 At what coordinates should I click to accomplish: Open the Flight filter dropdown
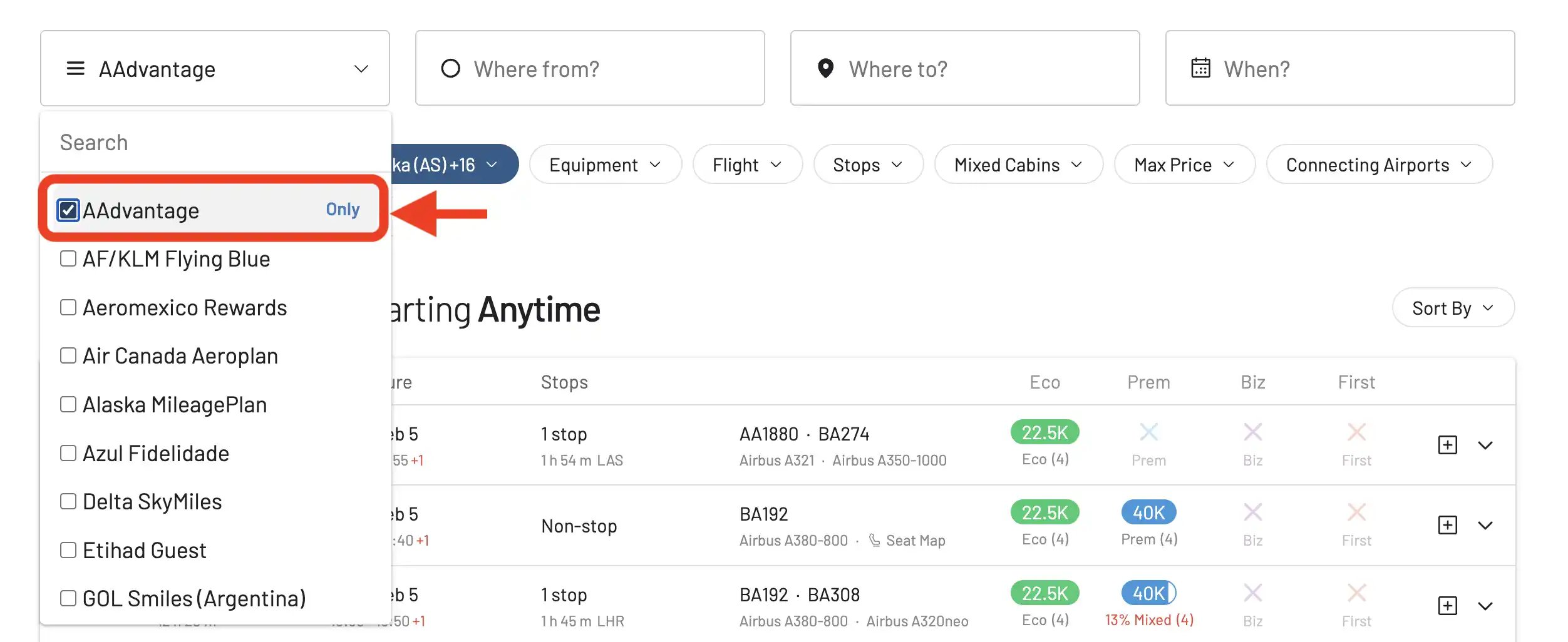(x=747, y=165)
